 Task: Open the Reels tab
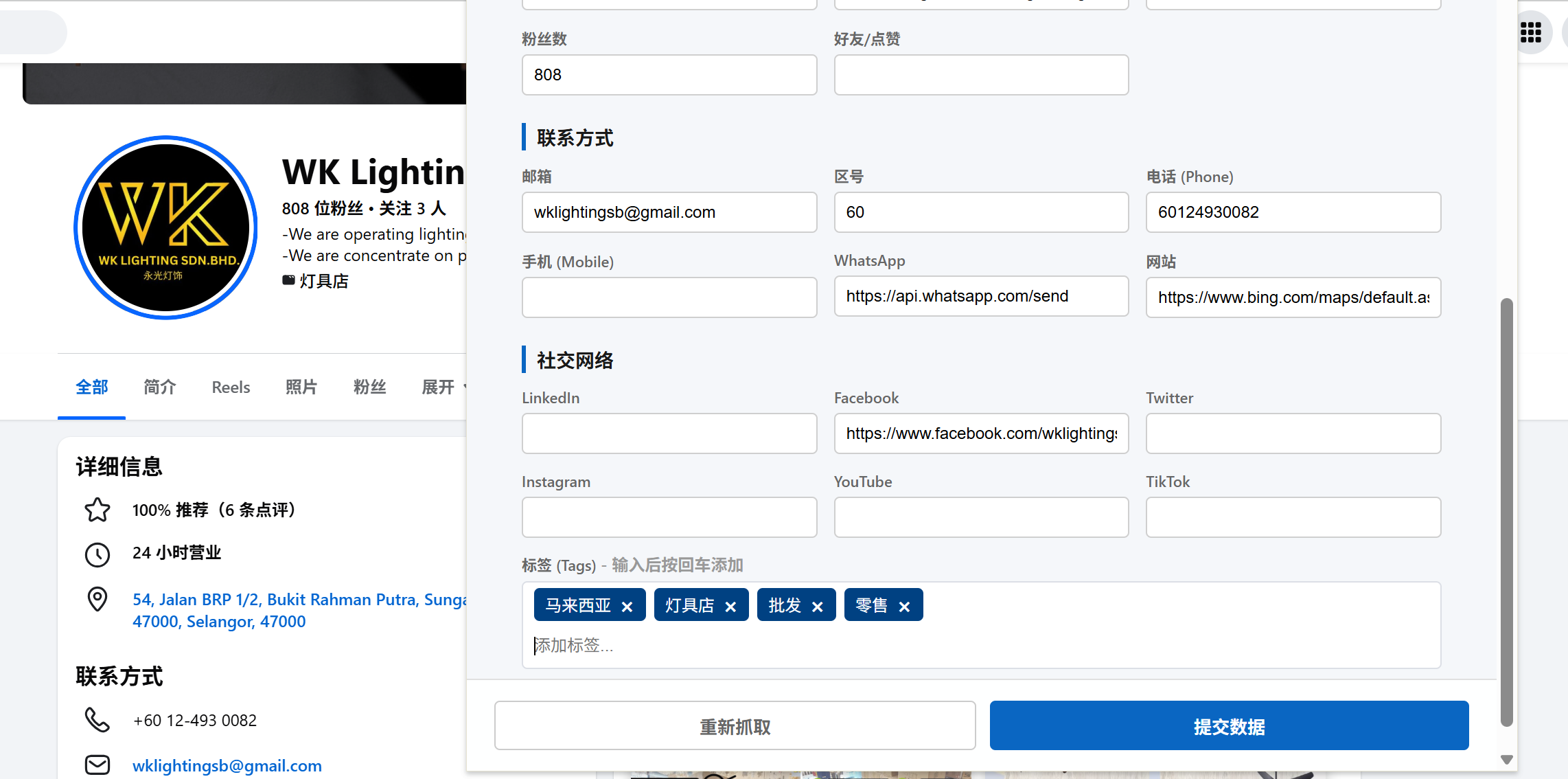coord(231,387)
